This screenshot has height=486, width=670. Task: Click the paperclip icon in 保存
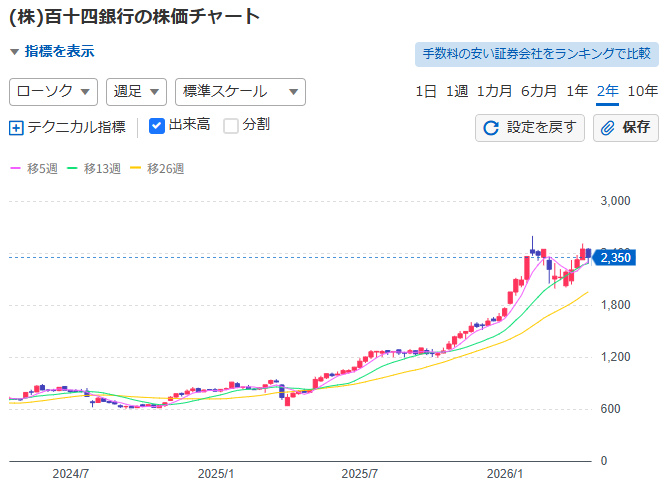pos(607,128)
